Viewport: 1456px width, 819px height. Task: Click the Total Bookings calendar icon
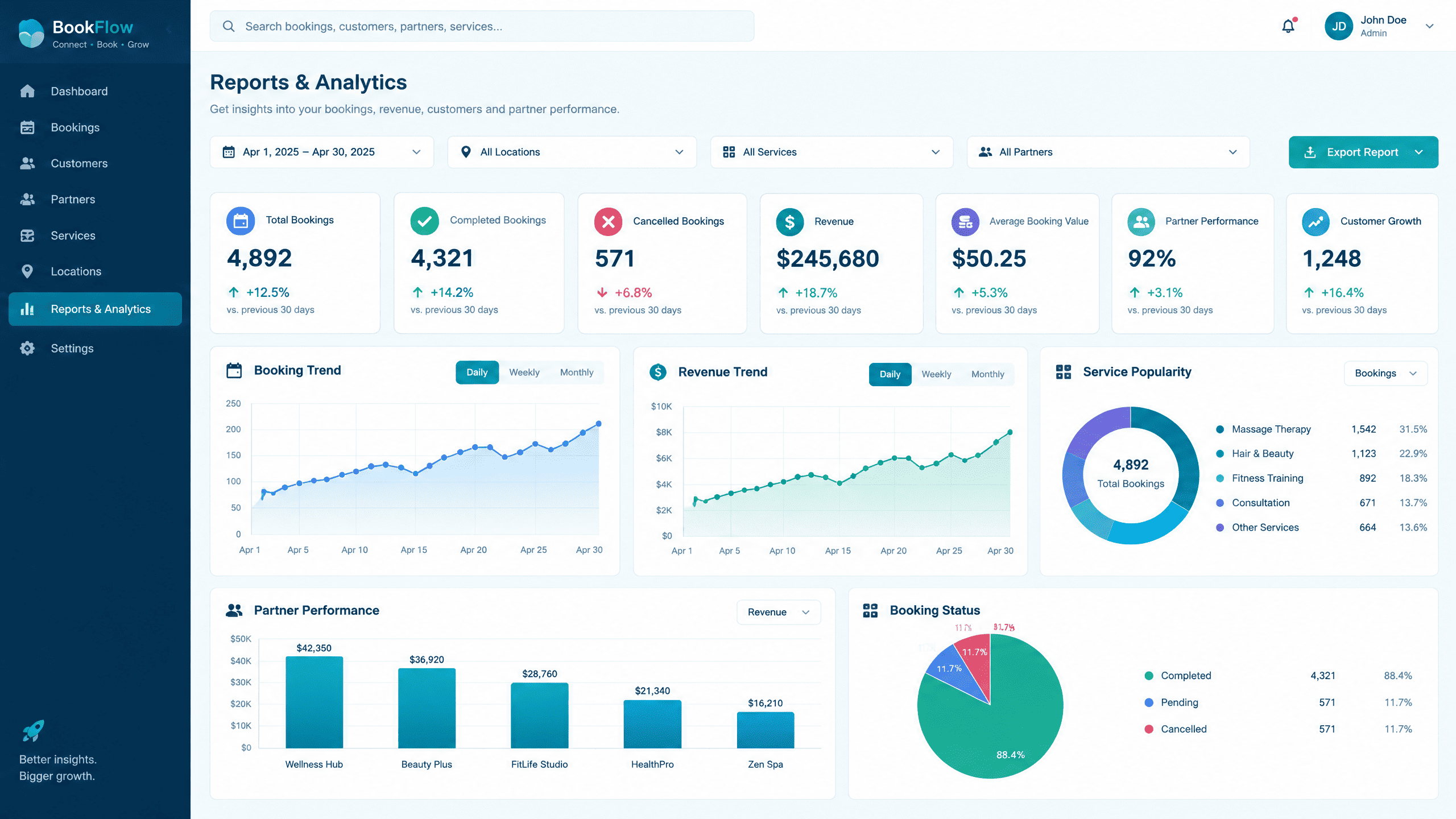point(241,221)
